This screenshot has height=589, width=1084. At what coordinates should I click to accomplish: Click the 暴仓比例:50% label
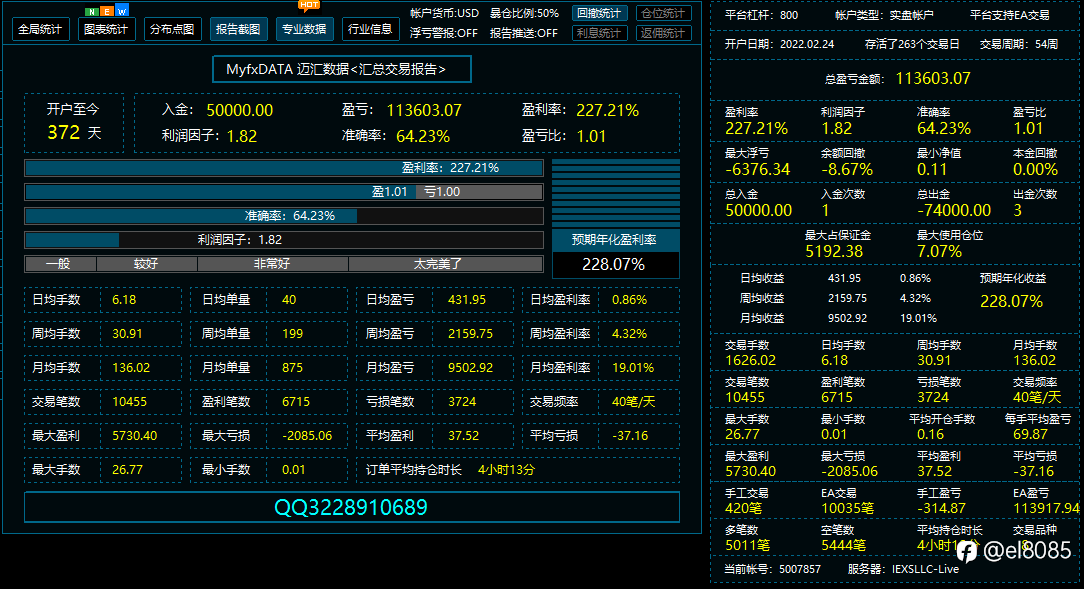click(x=524, y=13)
